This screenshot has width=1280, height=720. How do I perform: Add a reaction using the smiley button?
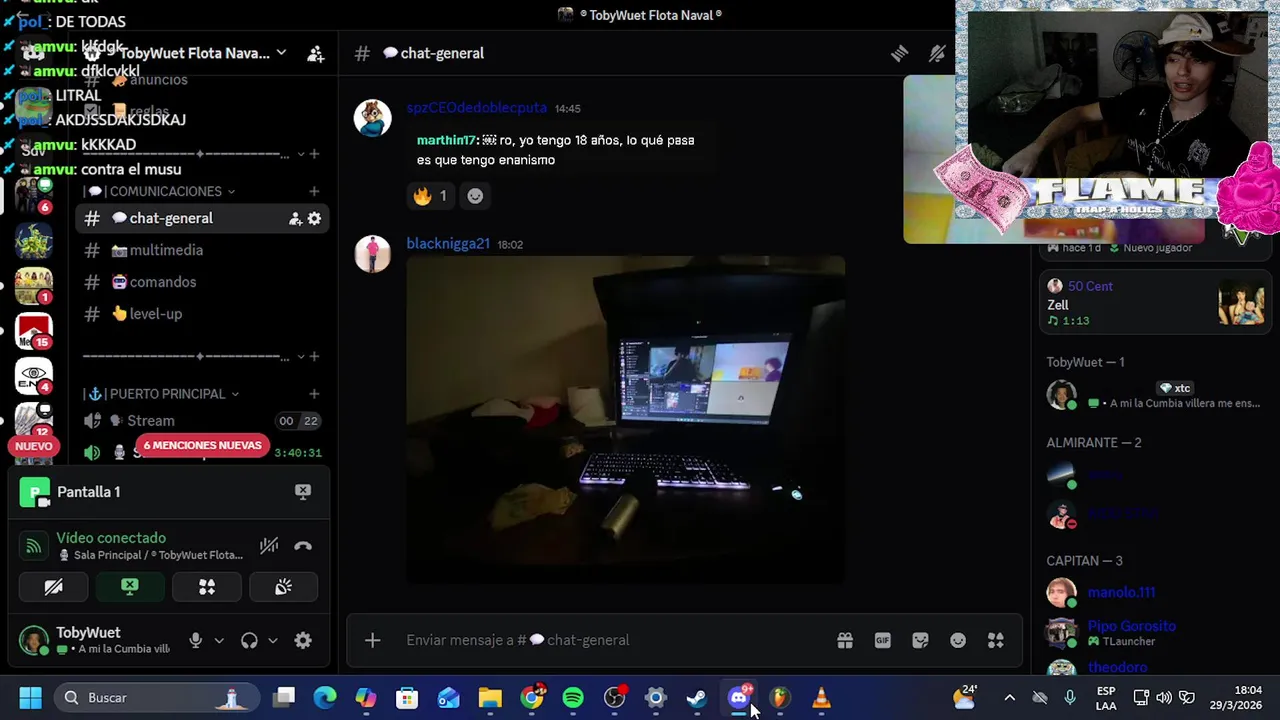point(475,196)
